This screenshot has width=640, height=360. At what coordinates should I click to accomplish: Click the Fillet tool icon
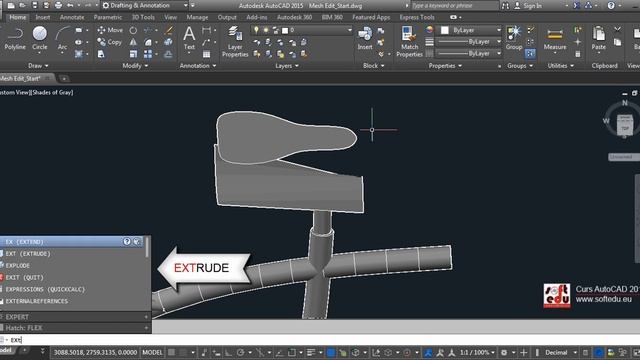coord(148,42)
